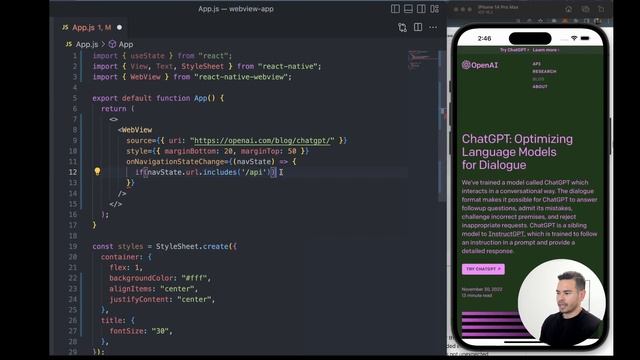This screenshot has width=640, height=360.
Task: Click the title: { line
Action: (118, 320)
